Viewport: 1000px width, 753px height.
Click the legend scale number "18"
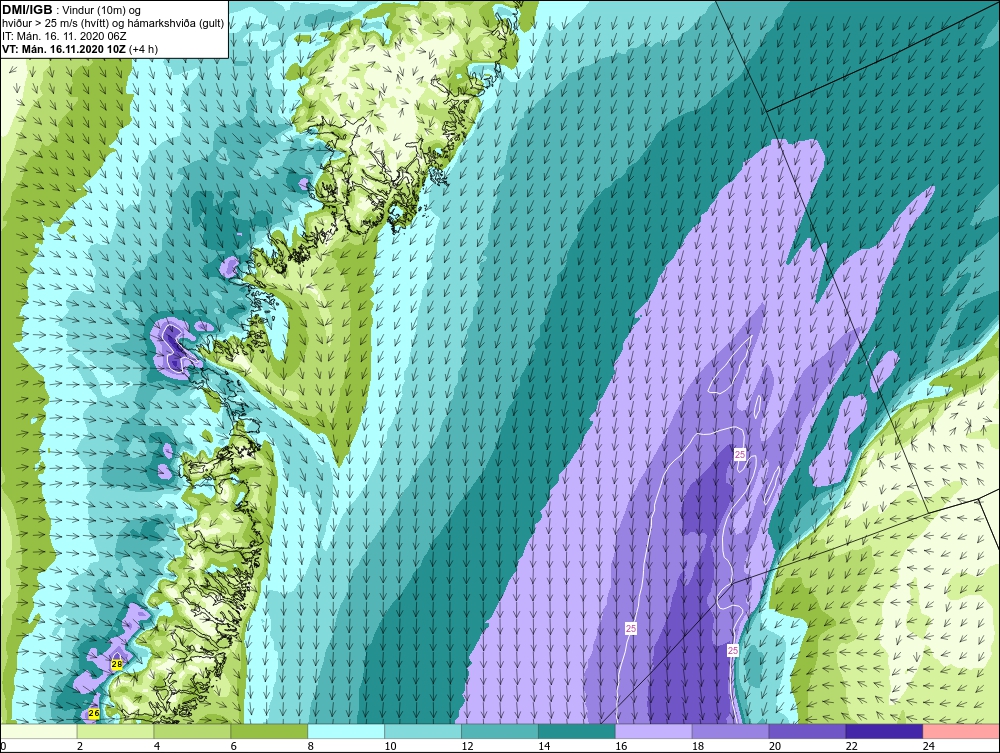pyautogui.click(x=698, y=746)
